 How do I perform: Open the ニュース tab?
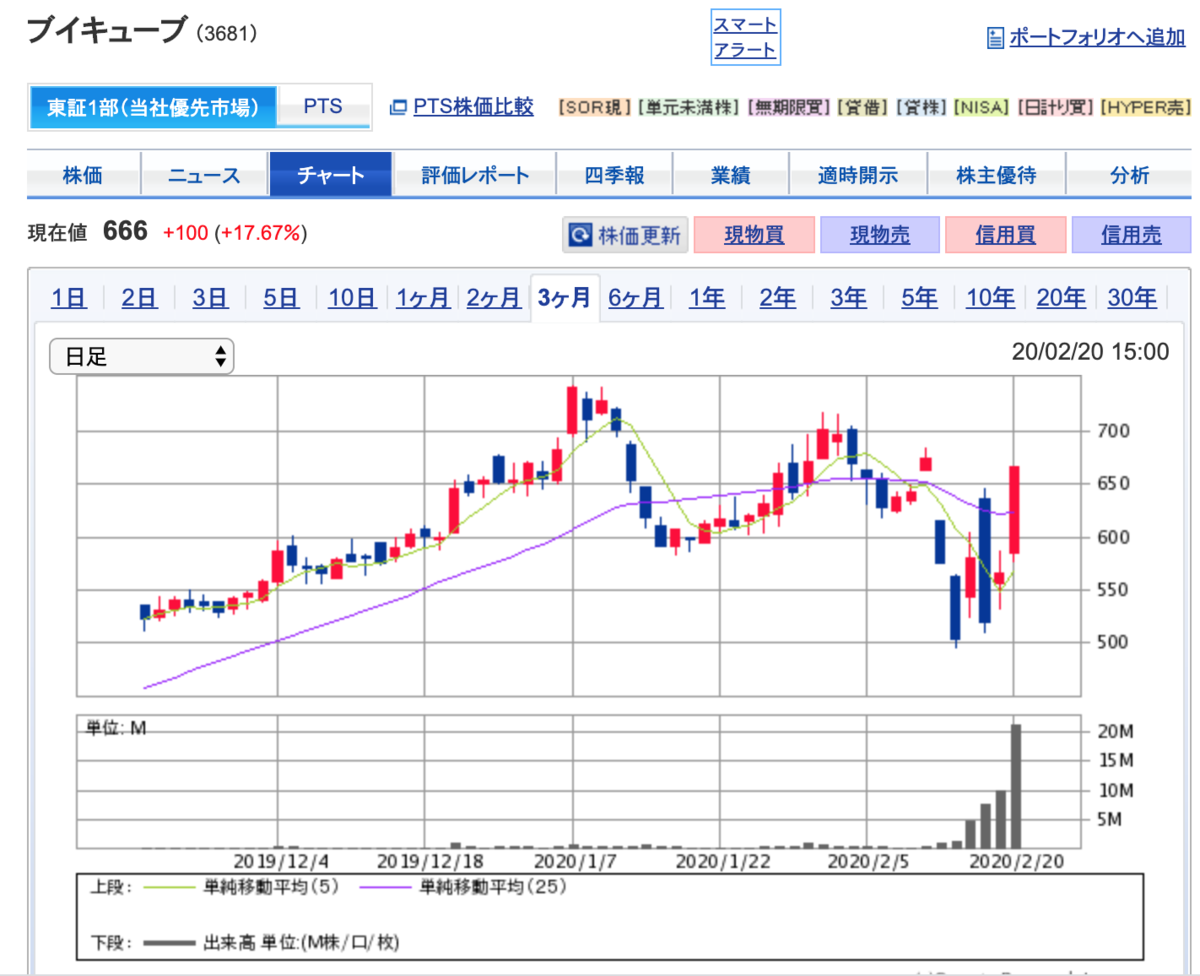205,176
